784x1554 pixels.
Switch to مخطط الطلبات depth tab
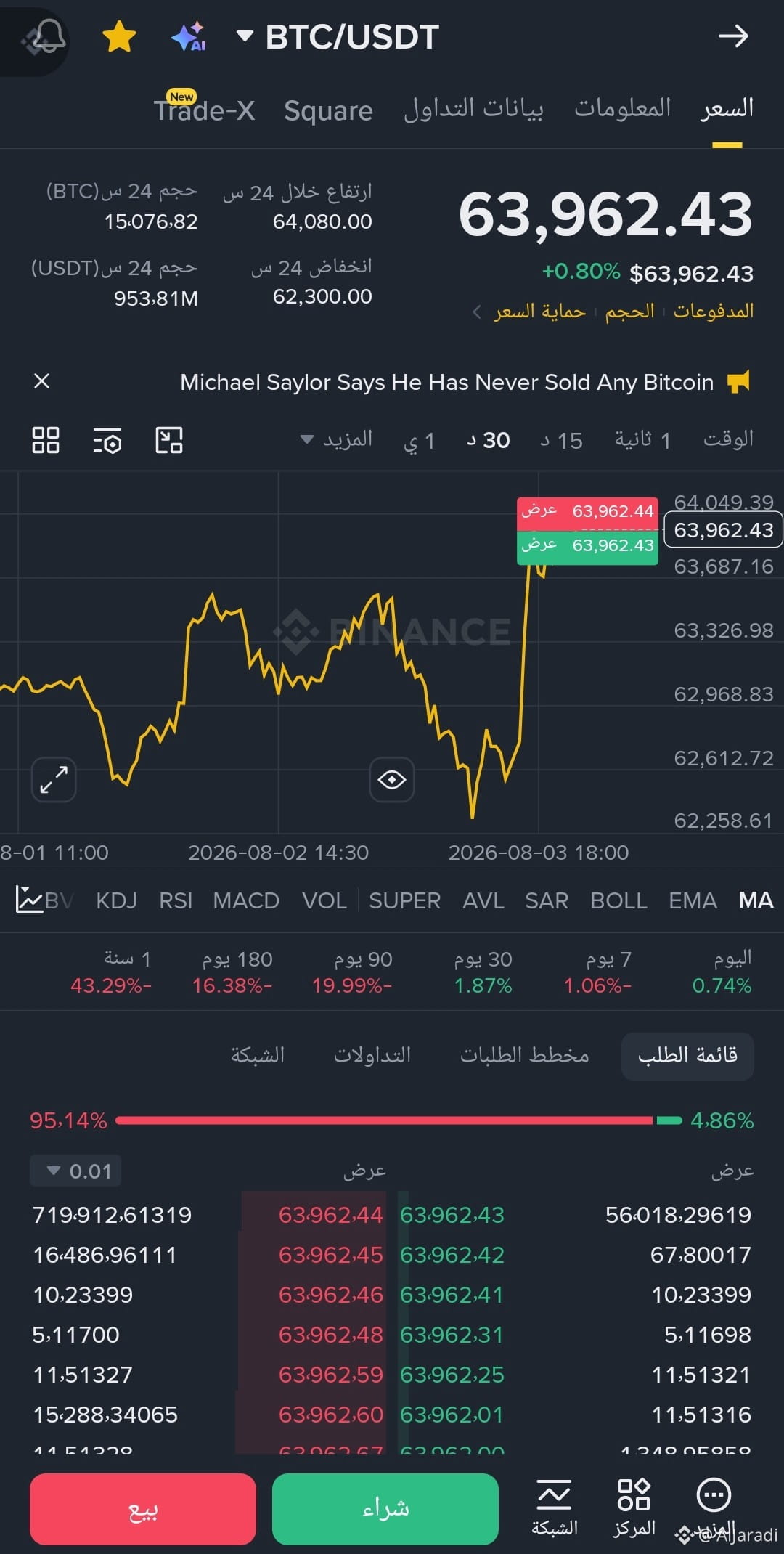524,1055
